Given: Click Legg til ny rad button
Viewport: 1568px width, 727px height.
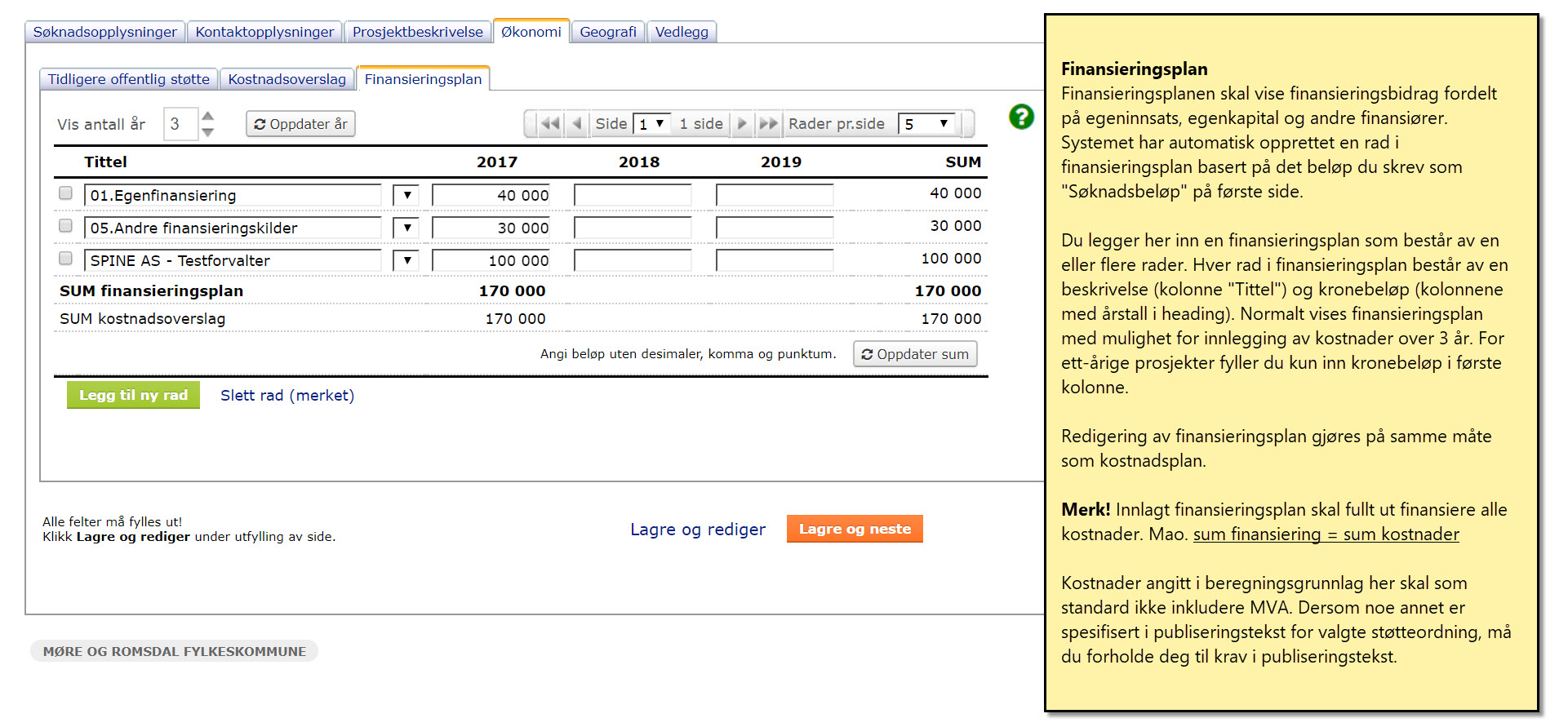Looking at the screenshot, I should click(x=133, y=395).
